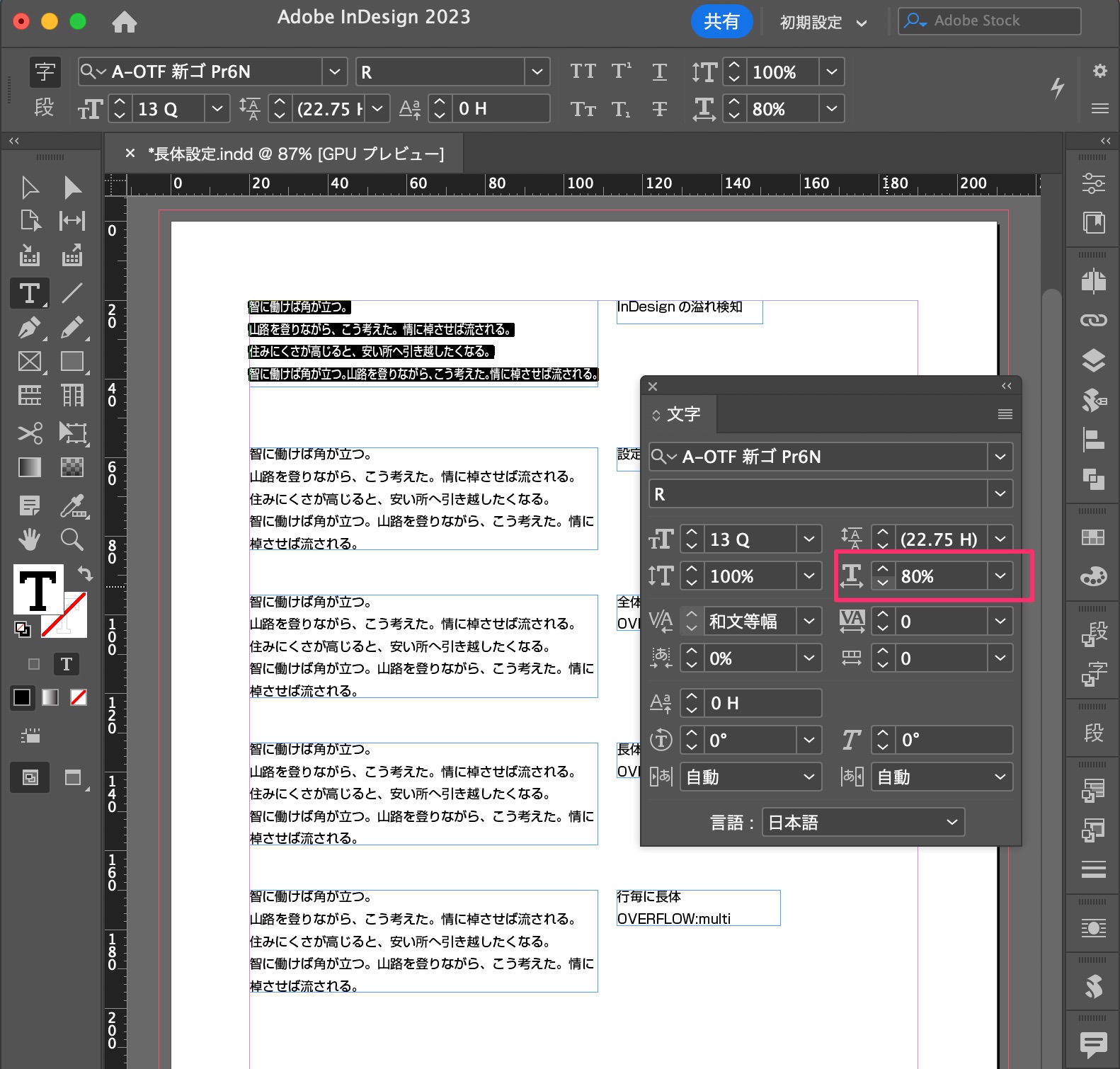Open the Swatches palette icon in dock

[x=1093, y=537]
